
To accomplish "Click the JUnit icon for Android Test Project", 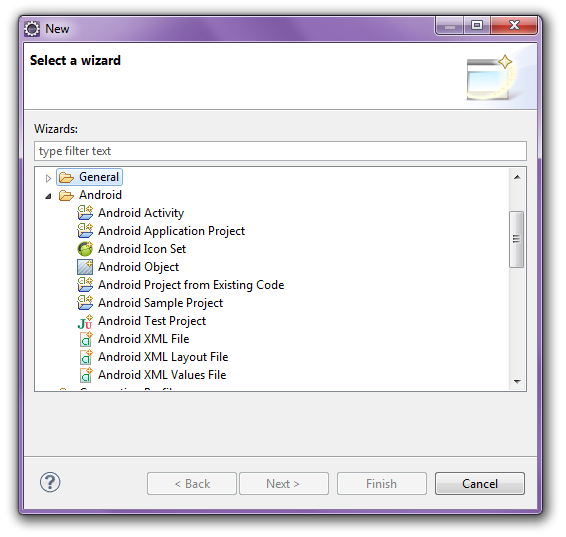I will click(x=85, y=321).
